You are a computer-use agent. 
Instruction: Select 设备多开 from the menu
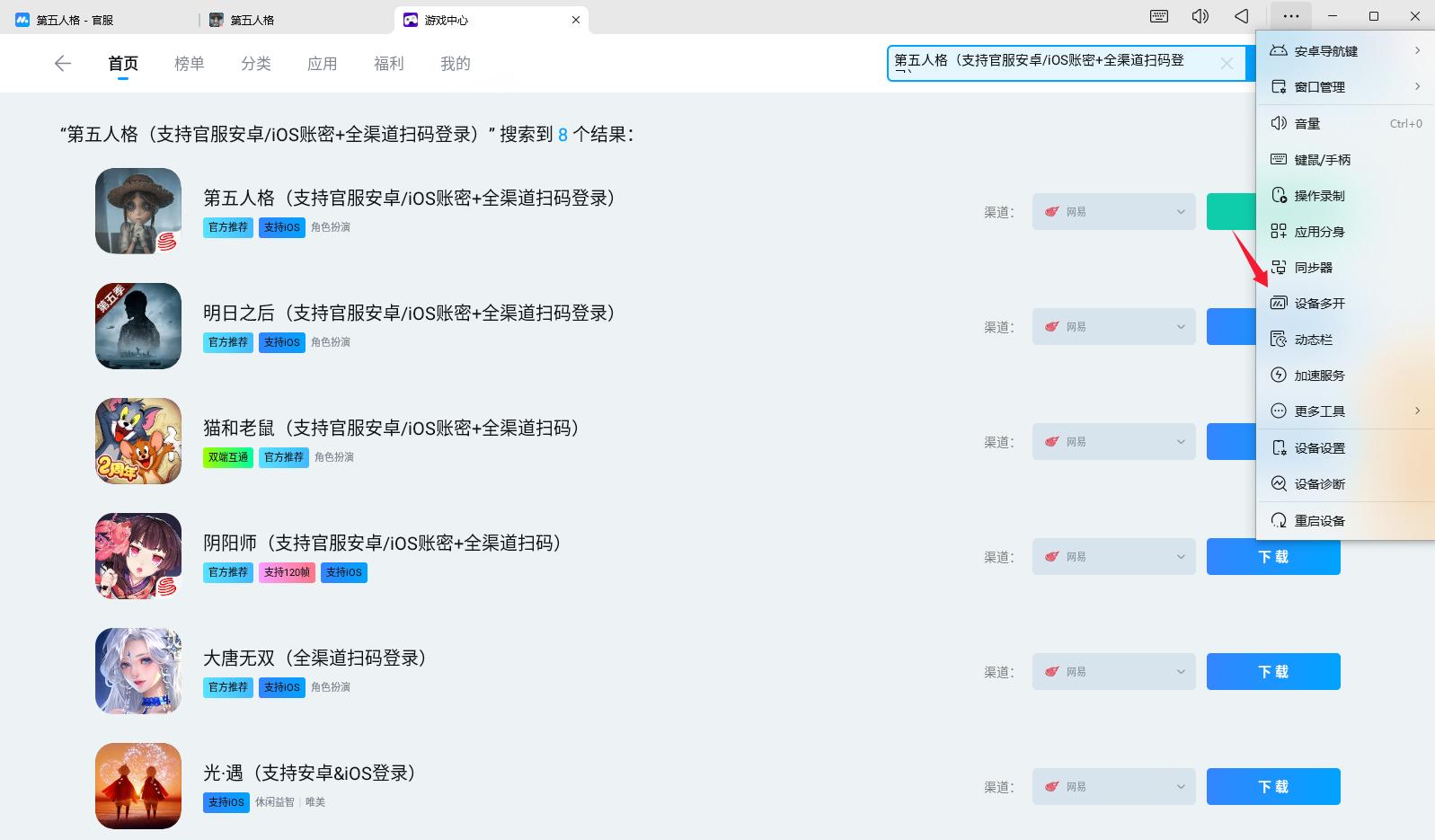tap(1319, 304)
